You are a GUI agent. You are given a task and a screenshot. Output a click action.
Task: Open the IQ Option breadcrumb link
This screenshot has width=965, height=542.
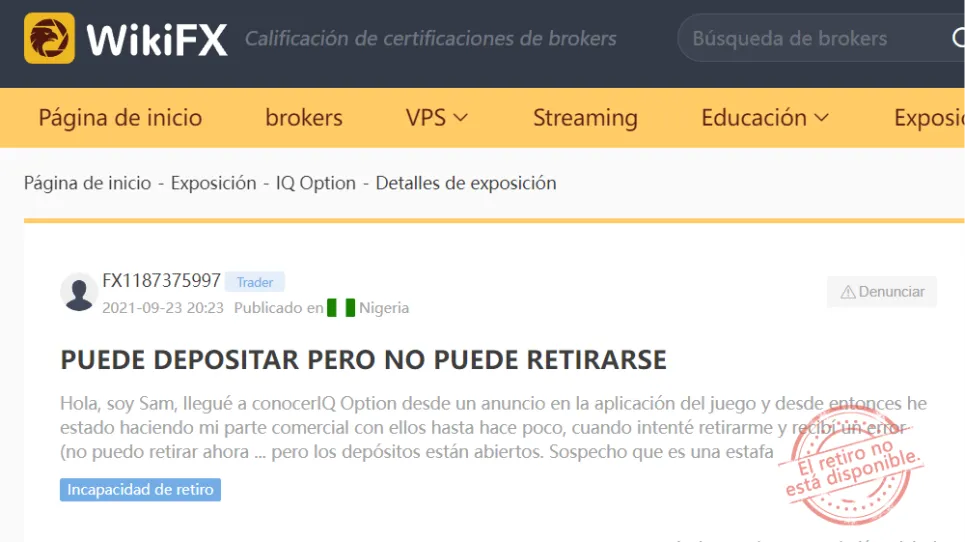(x=316, y=183)
